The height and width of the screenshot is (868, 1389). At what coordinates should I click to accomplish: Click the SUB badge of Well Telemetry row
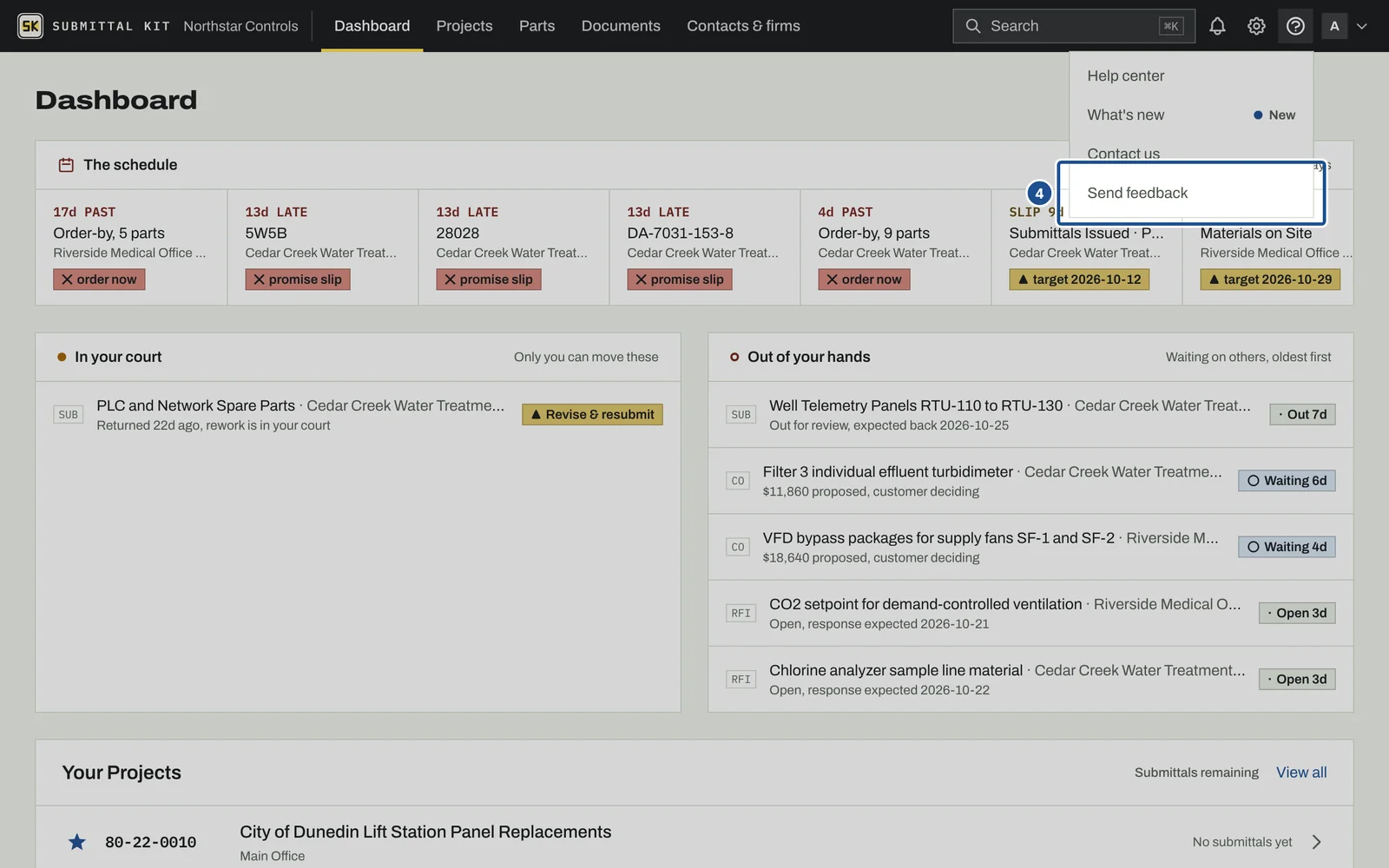tap(741, 415)
